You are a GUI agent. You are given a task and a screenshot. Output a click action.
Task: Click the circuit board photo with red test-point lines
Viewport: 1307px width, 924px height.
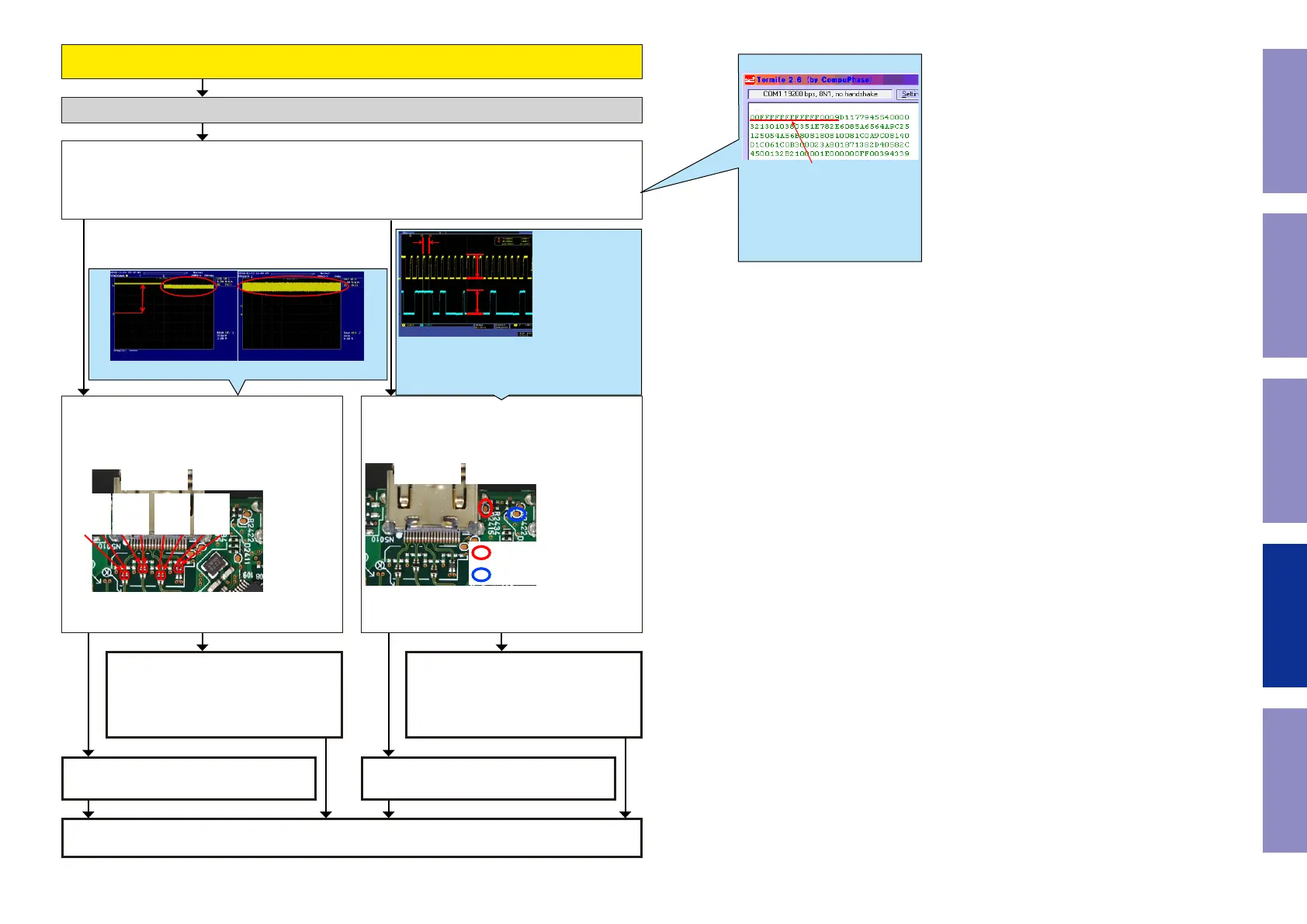(178, 531)
